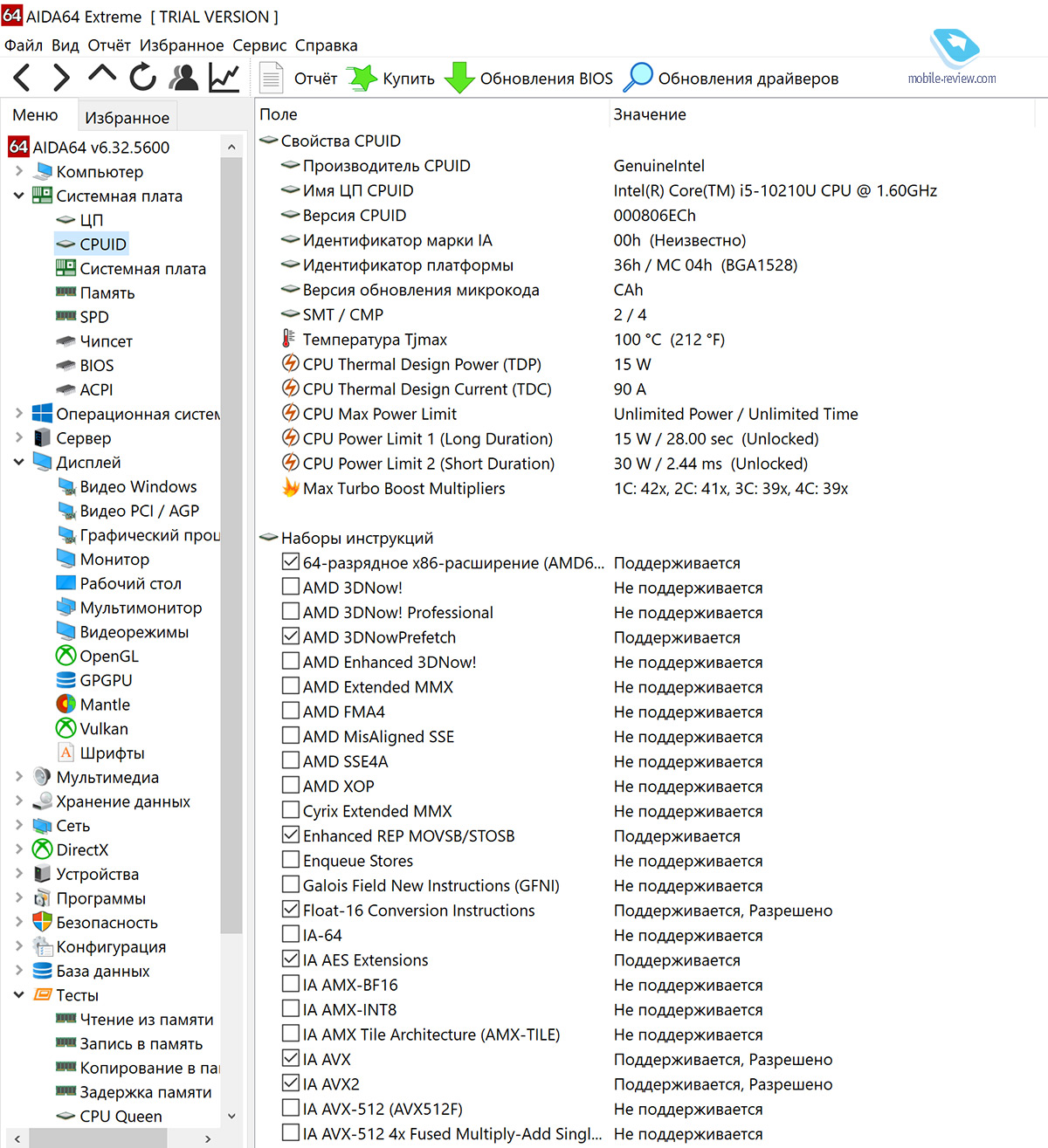Expand the Компьютер tree node
Image resolution: width=1048 pixels, height=1148 pixels.
click(19, 171)
